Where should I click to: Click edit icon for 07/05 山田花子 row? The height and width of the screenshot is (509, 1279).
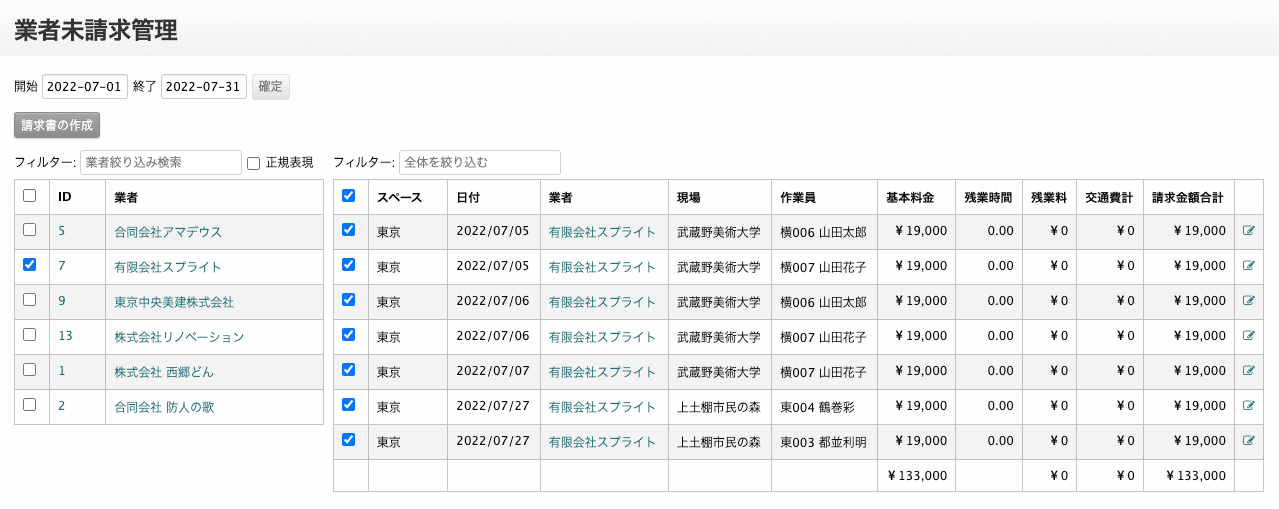1248,266
